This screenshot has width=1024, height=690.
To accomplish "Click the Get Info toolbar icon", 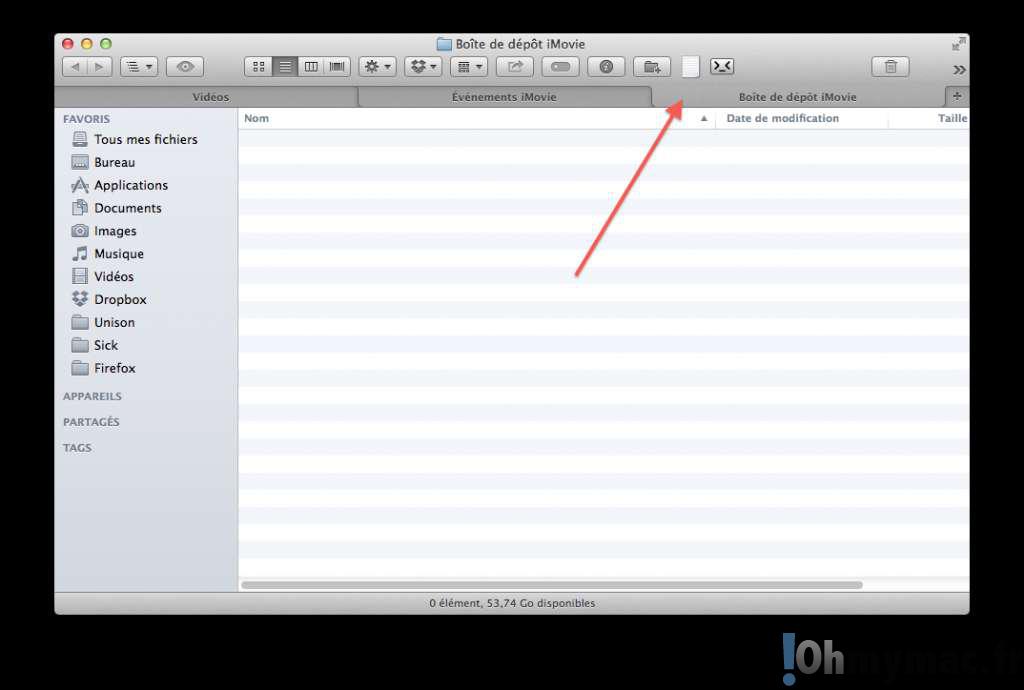I will 606,67.
